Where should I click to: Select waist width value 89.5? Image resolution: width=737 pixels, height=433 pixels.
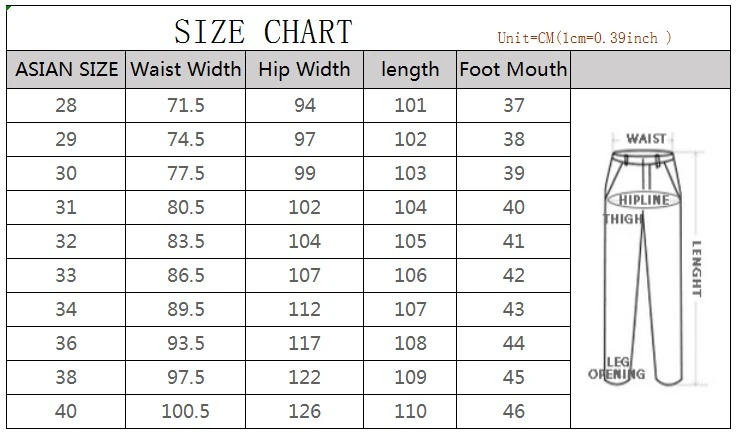pyautogui.click(x=186, y=309)
